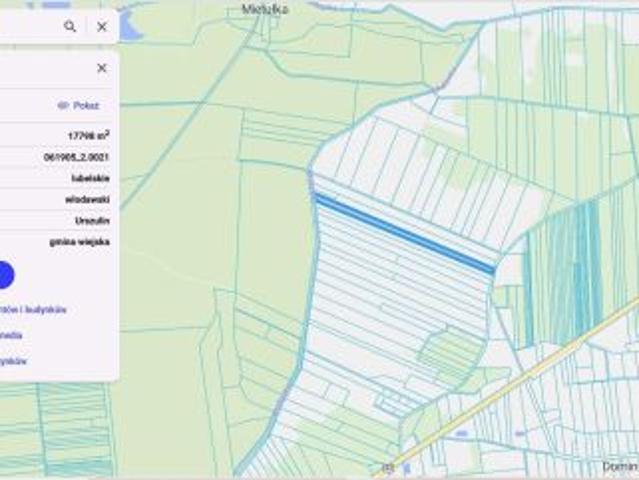This screenshot has width=639, height=480.
Task: Click the magnifying glass search icon
Action: 70,26
